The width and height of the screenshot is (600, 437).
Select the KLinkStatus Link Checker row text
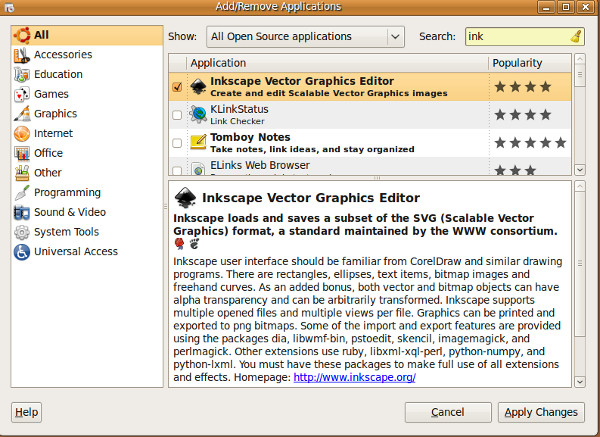[x=240, y=115]
